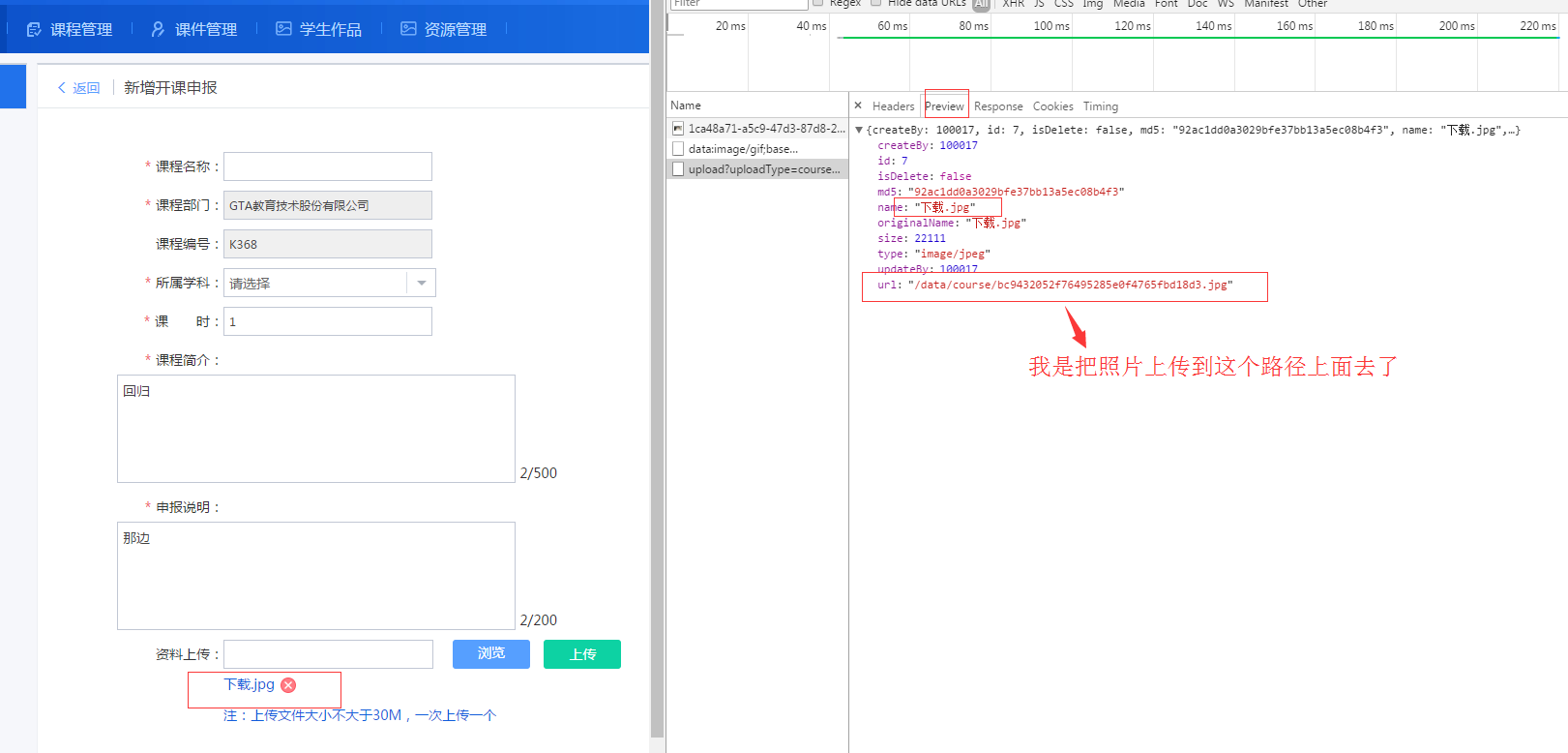Click the 课程管理 icon in the navigation bar
The height and width of the screenshot is (753, 1568).
point(34,30)
